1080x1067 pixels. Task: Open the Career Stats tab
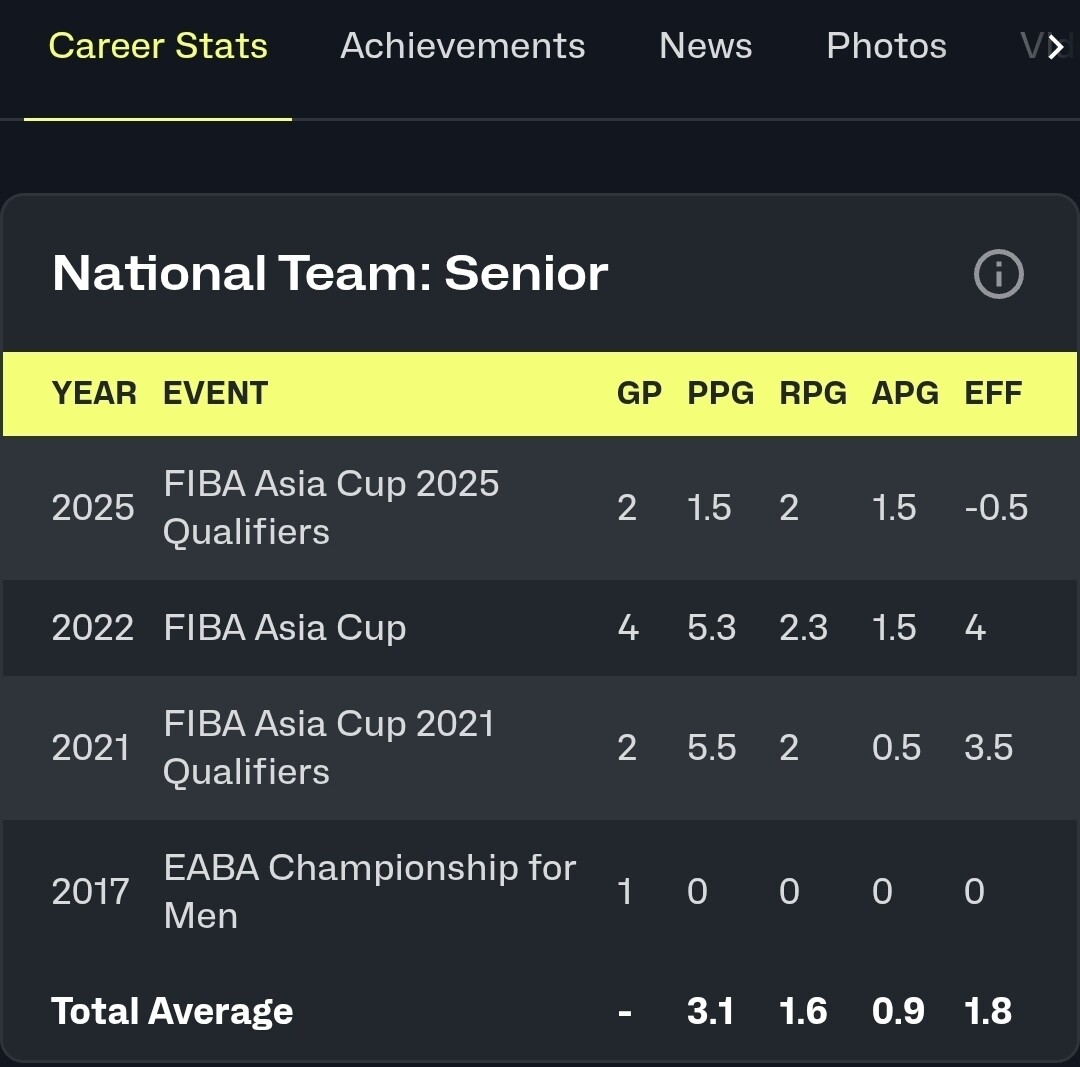click(158, 46)
